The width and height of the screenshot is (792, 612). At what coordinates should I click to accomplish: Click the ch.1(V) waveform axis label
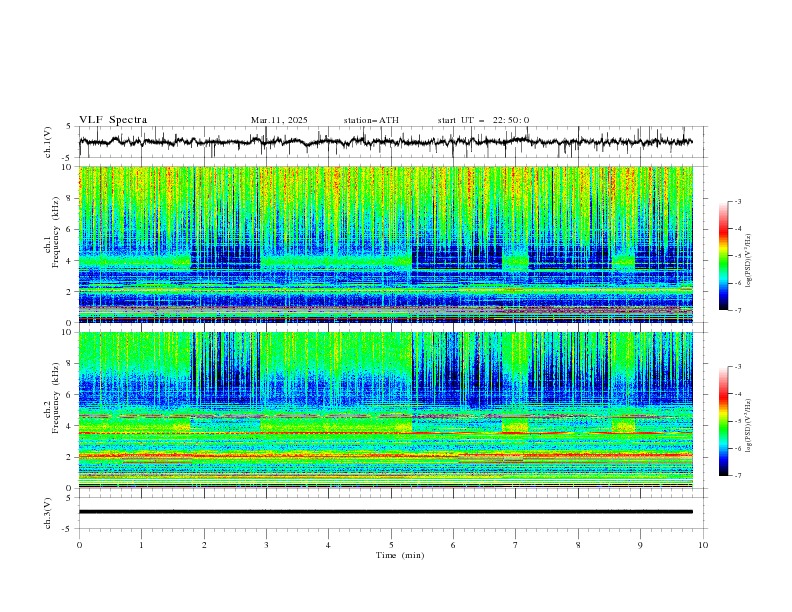coord(48,142)
